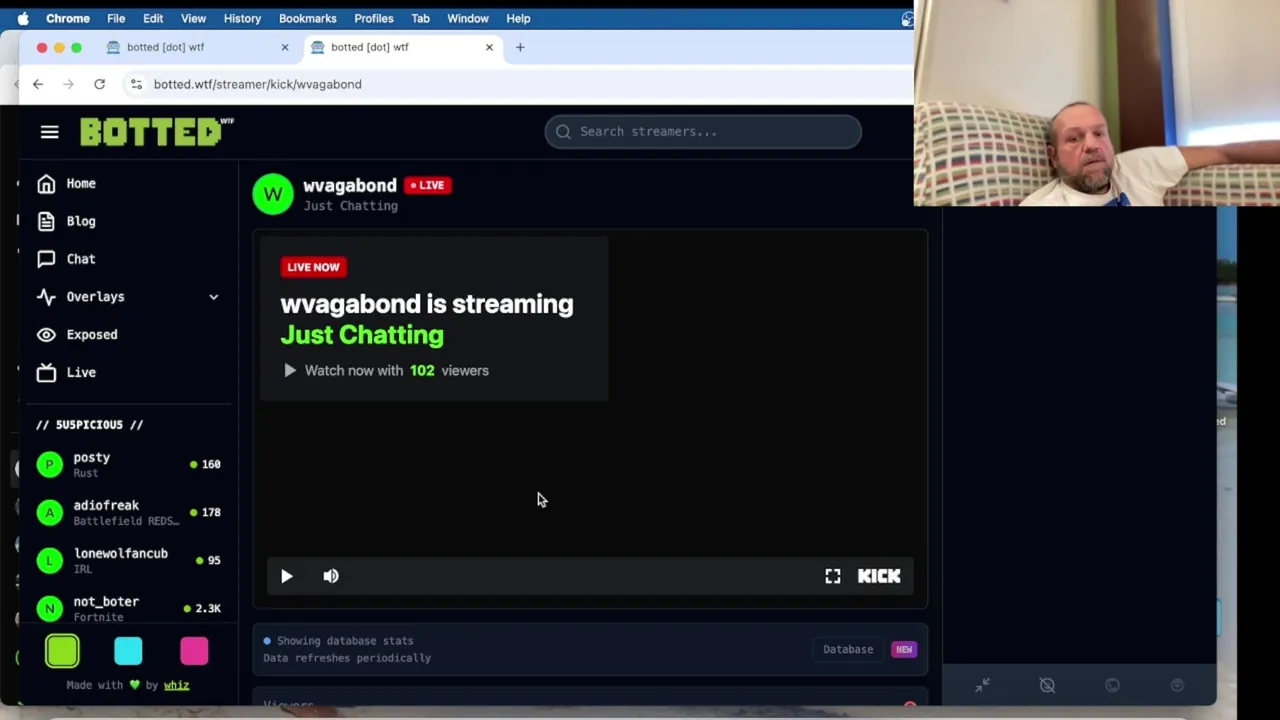
Task: Select suspicious streamer lonewolfancub
Action: tap(128, 561)
